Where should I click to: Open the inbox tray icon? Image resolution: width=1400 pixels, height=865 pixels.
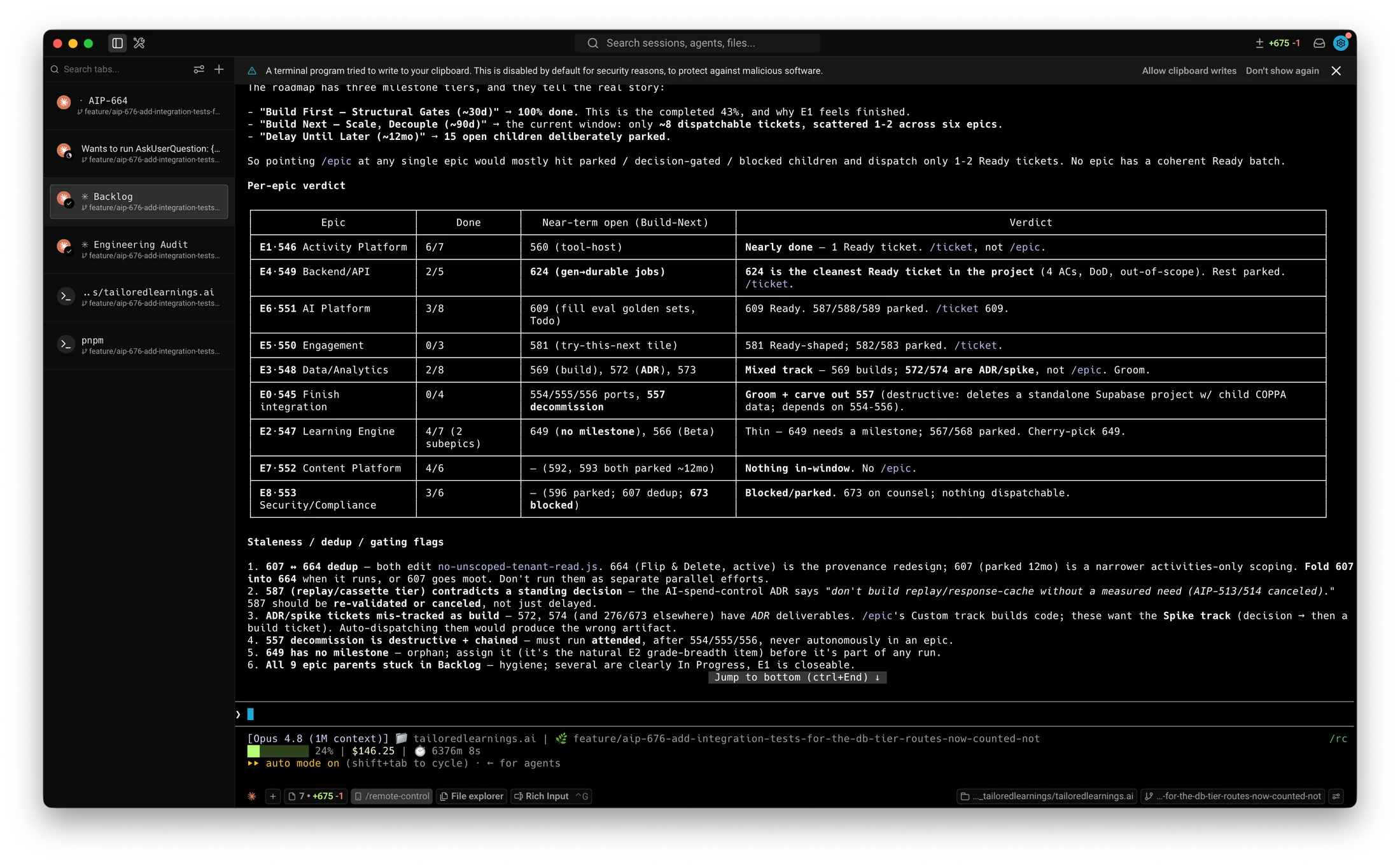tap(1319, 43)
